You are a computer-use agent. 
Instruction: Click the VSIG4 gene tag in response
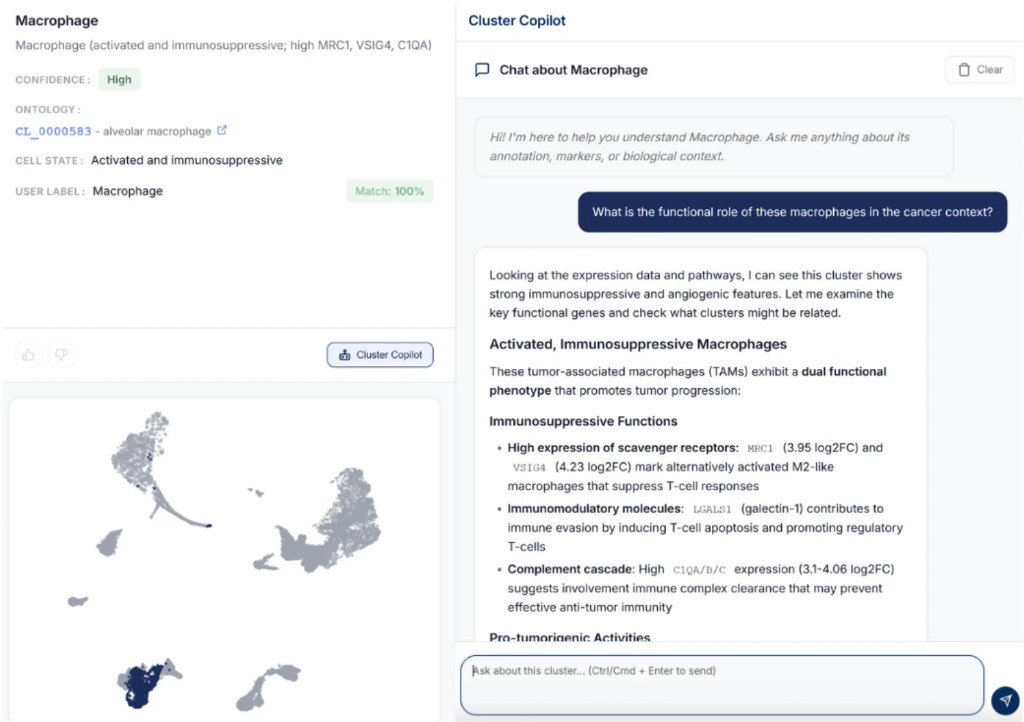529,467
